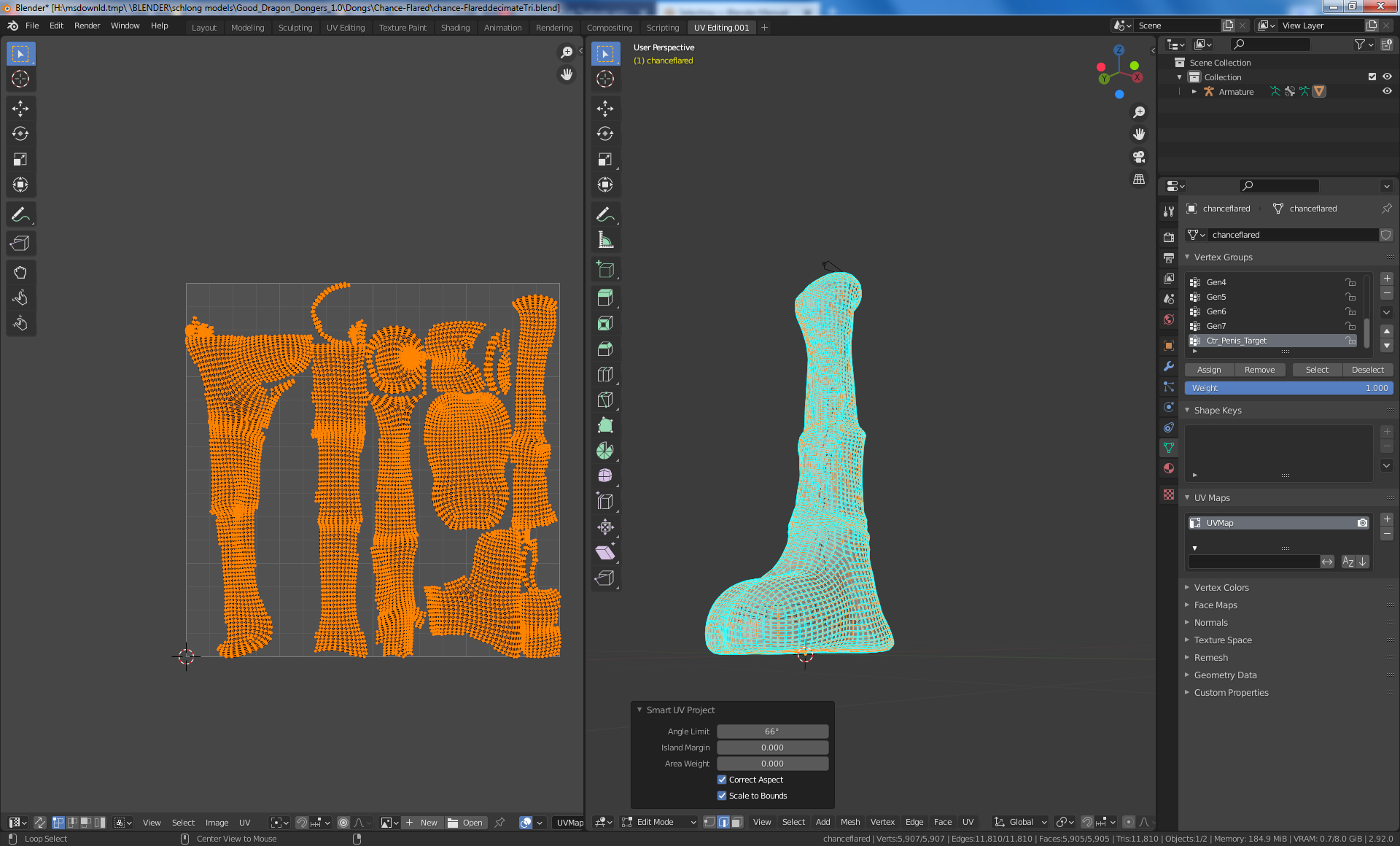Select the UV Grab sculpt tool

coord(20,273)
